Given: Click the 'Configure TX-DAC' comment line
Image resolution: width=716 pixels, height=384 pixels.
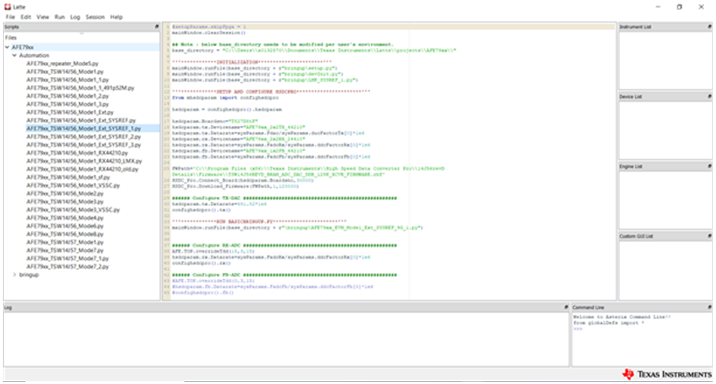Looking at the screenshot, I should tap(284, 198).
